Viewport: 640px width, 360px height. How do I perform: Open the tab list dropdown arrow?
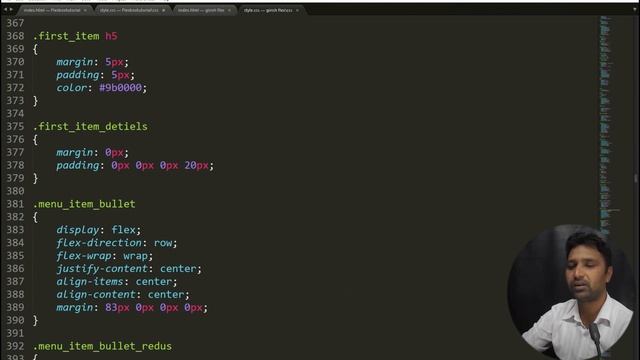click(635, 10)
